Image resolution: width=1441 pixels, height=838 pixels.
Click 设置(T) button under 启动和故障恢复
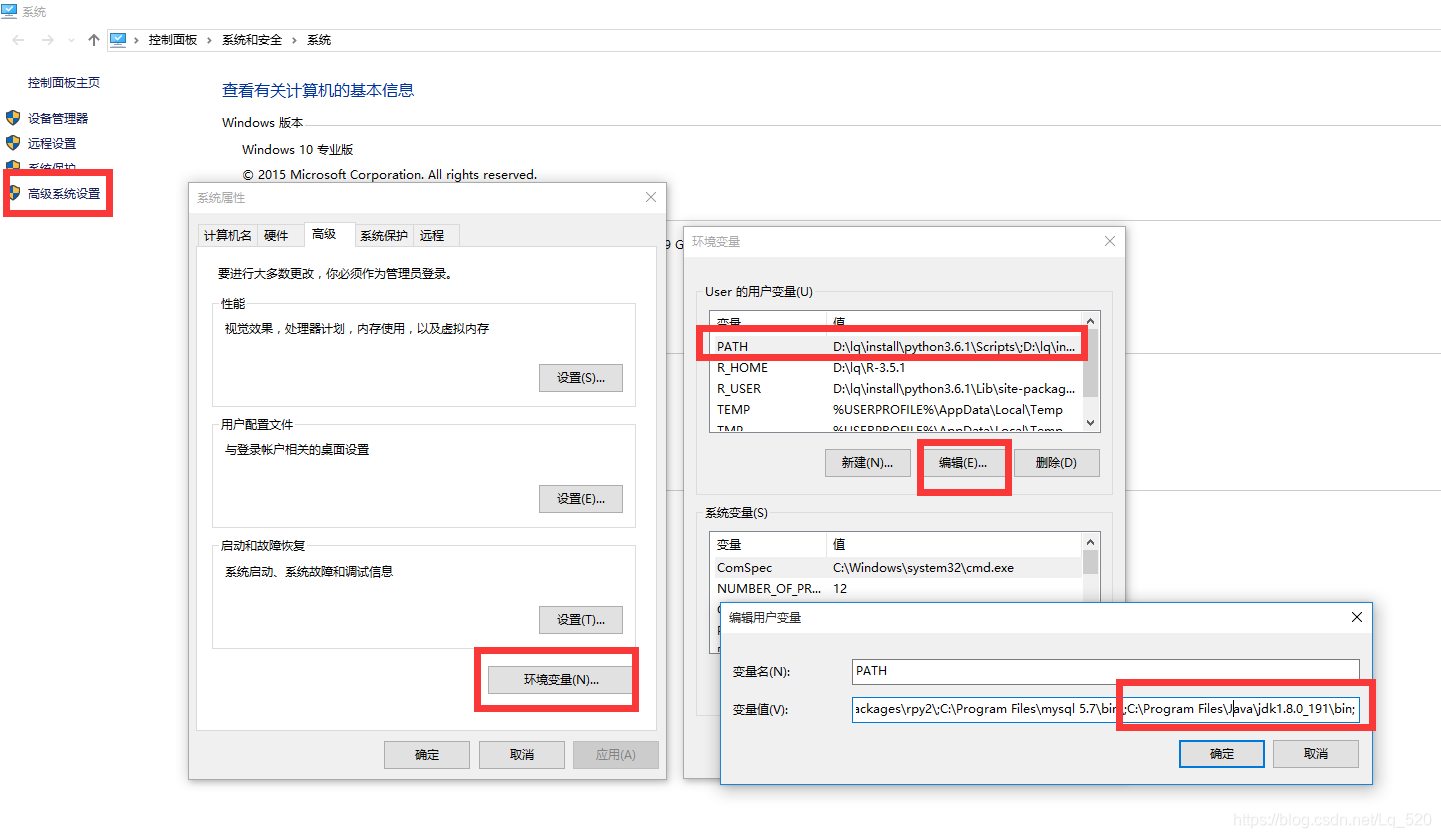click(x=581, y=620)
